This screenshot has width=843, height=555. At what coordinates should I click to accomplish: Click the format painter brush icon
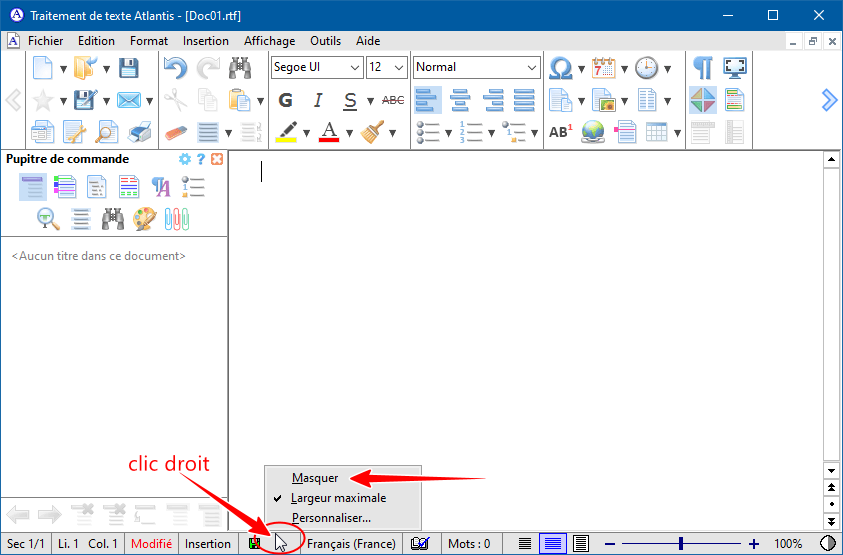coord(373,132)
